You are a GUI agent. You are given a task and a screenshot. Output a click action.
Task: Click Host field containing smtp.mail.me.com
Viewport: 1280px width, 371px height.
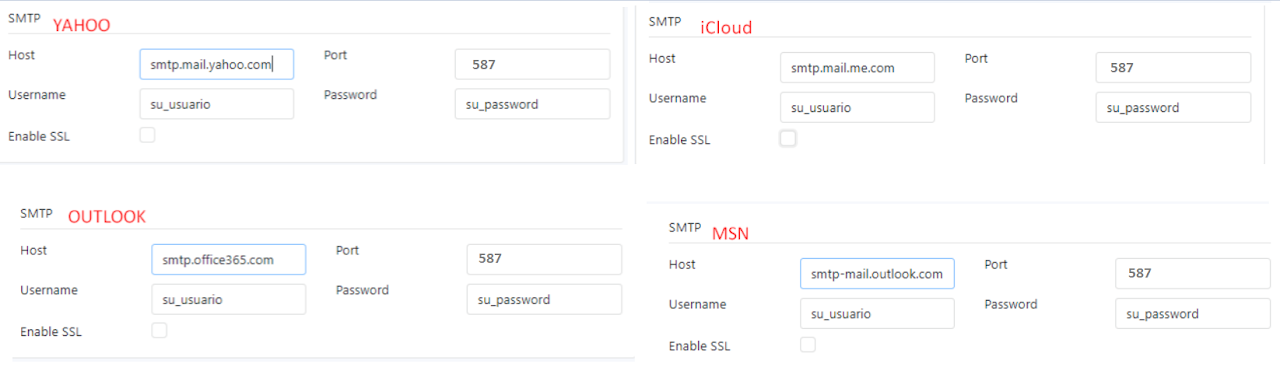coord(857,68)
